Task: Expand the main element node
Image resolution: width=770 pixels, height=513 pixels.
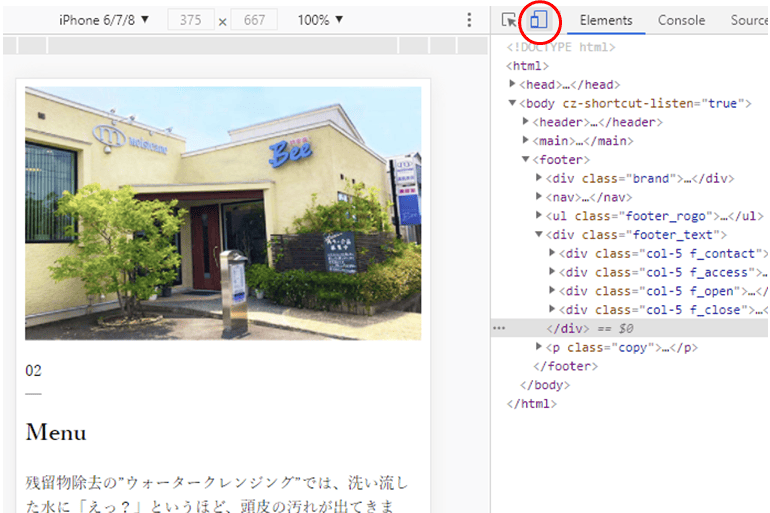Action: (x=525, y=140)
